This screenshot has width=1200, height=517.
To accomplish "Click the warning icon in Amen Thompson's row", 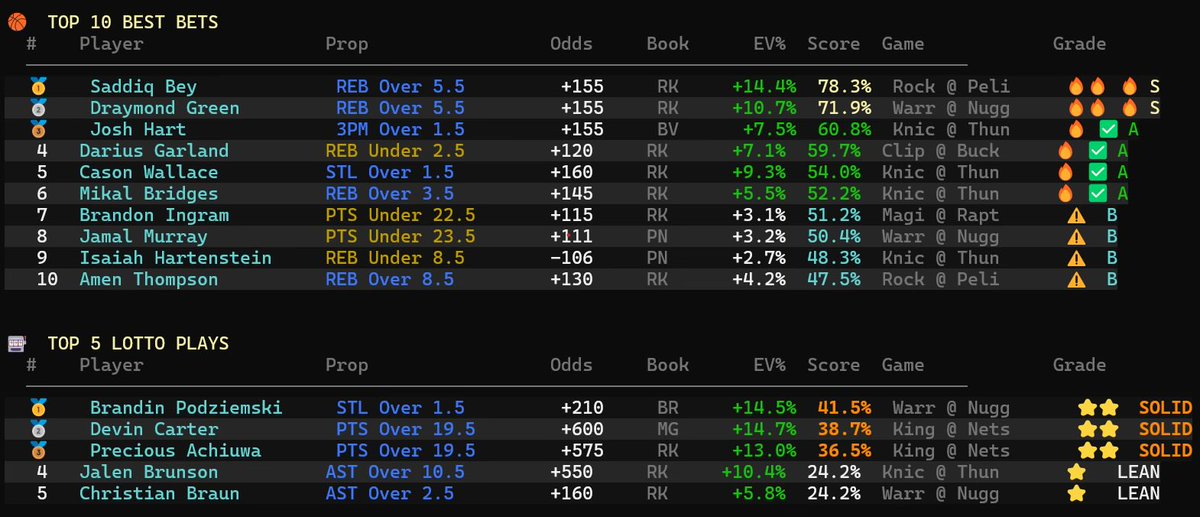I will click(1076, 279).
